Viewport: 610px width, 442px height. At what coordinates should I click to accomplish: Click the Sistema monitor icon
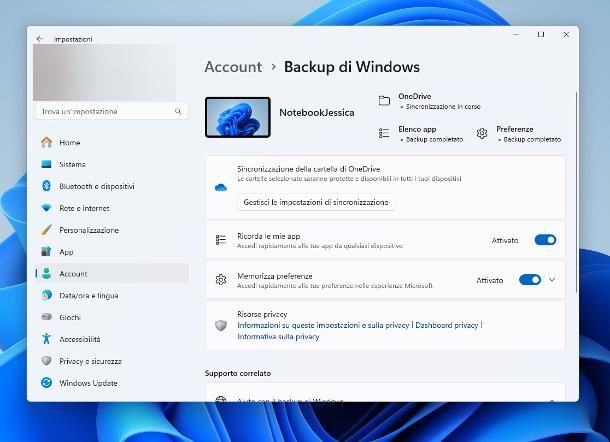(x=46, y=164)
